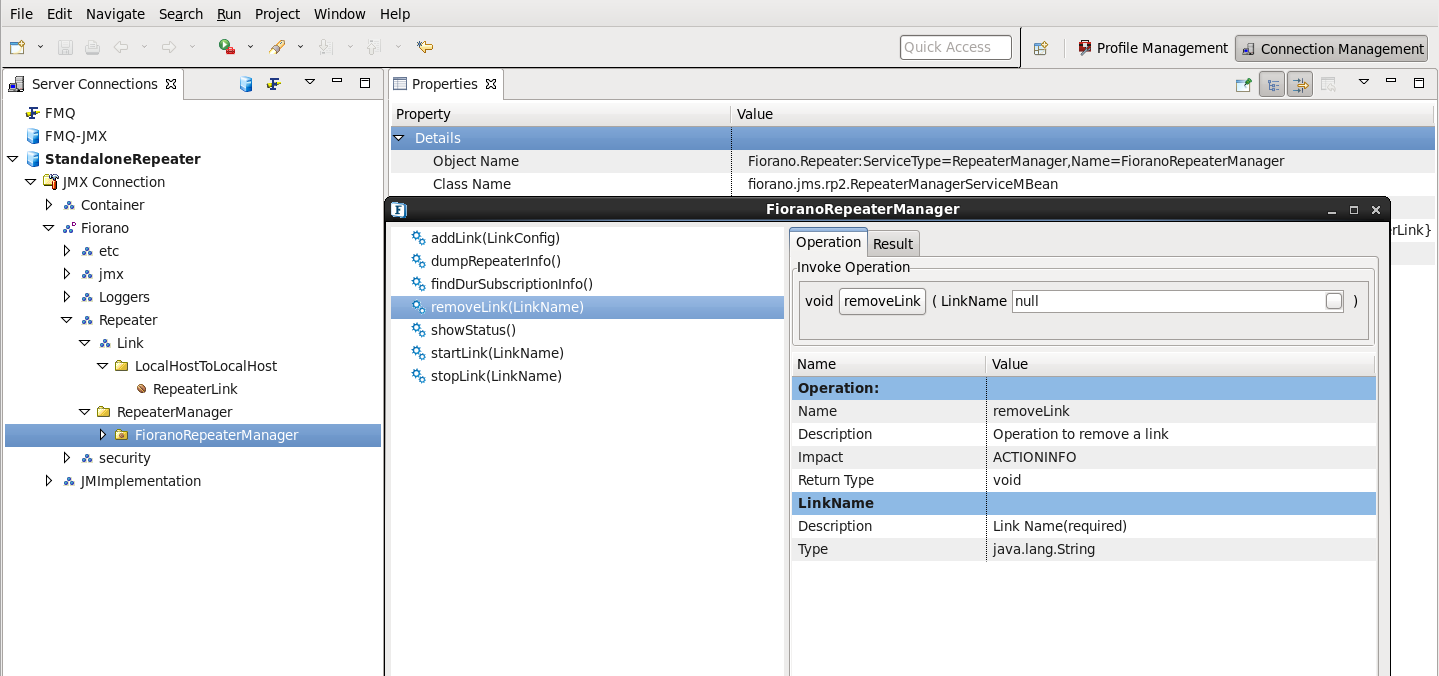Viewport: 1439px width, 676px height.
Task: Expand the Container tree node
Action: (x=48, y=205)
